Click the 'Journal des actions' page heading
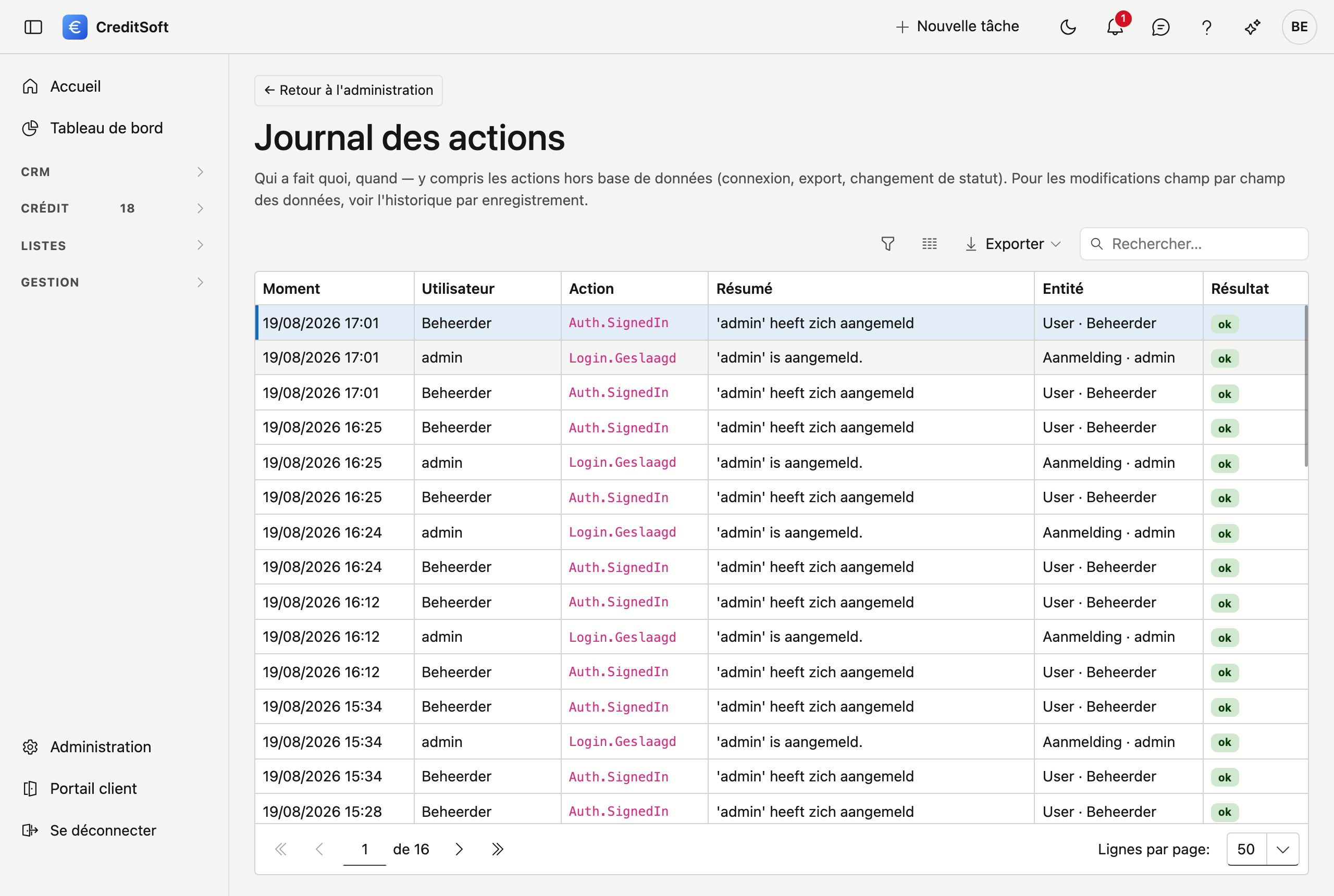 (410, 138)
